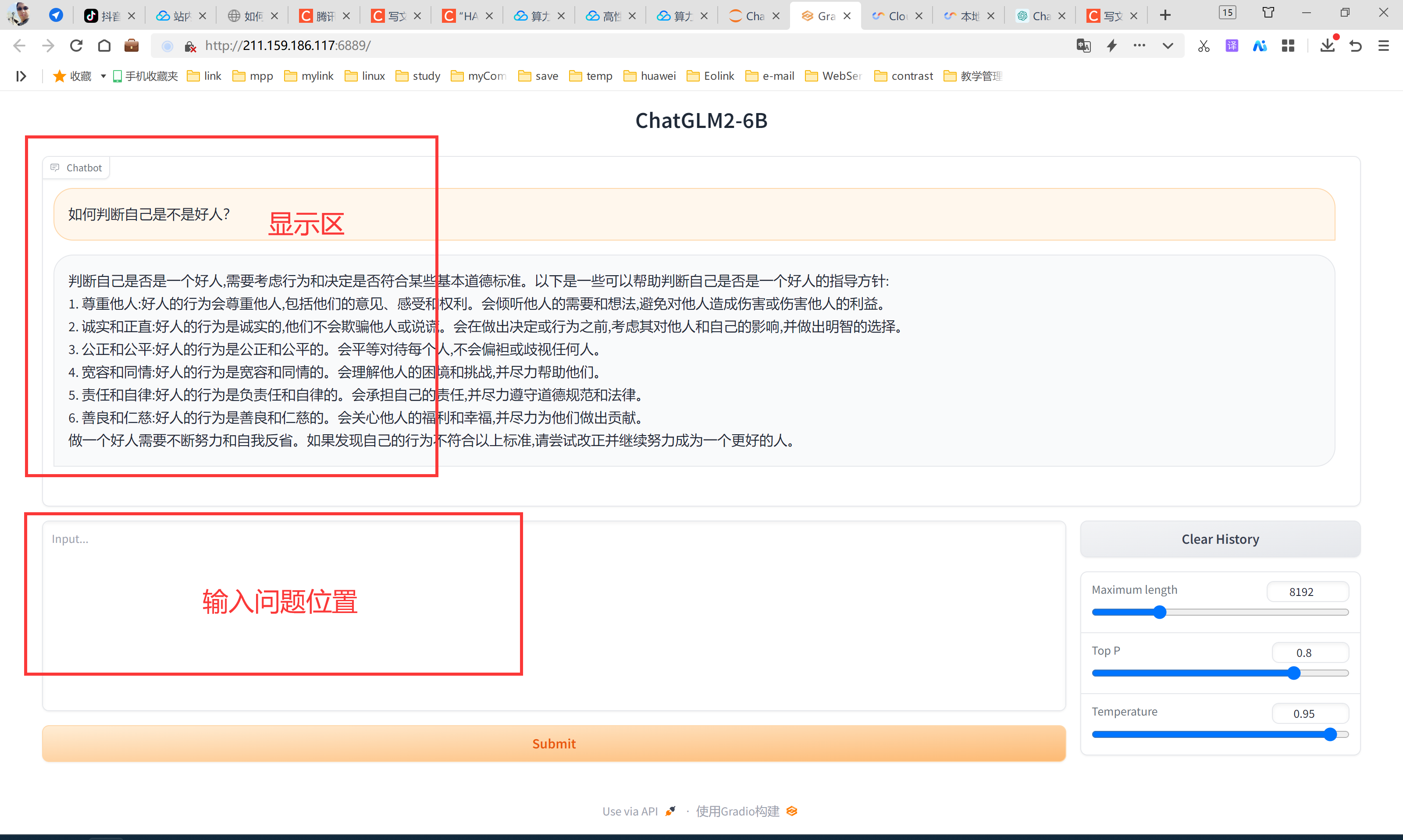The height and width of the screenshot is (840, 1403).
Task: Go back with the browser back arrow
Action: point(19,46)
